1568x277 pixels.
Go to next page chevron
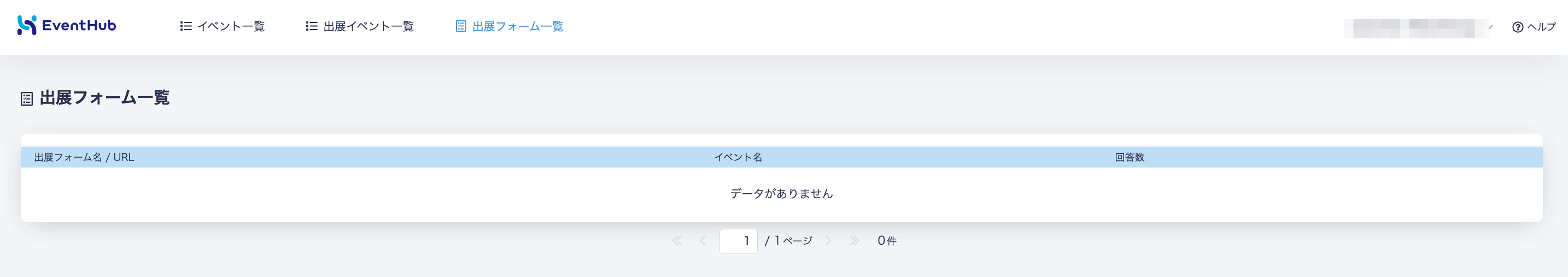click(828, 241)
